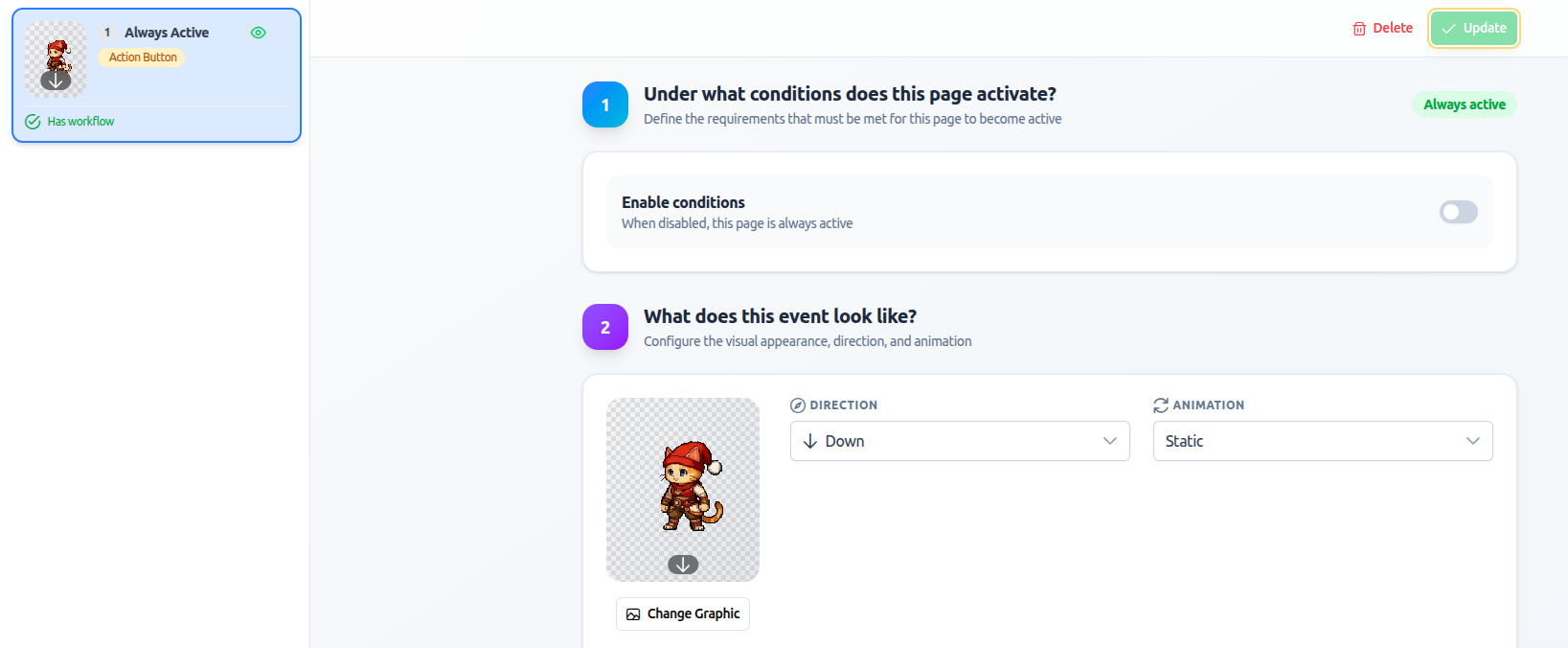This screenshot has height=648, width=1568.
Task: Click the cat character sprite thumbnail
Action: coord(55,58)
